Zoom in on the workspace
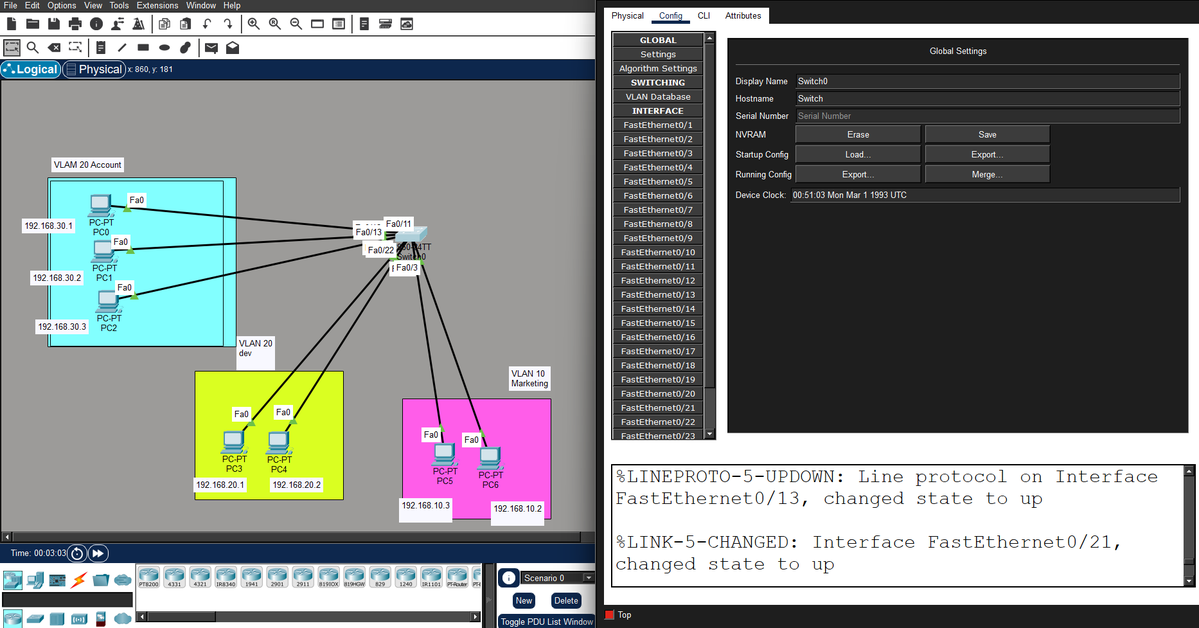The image size is (1199, 628). (x=253, y=24)
